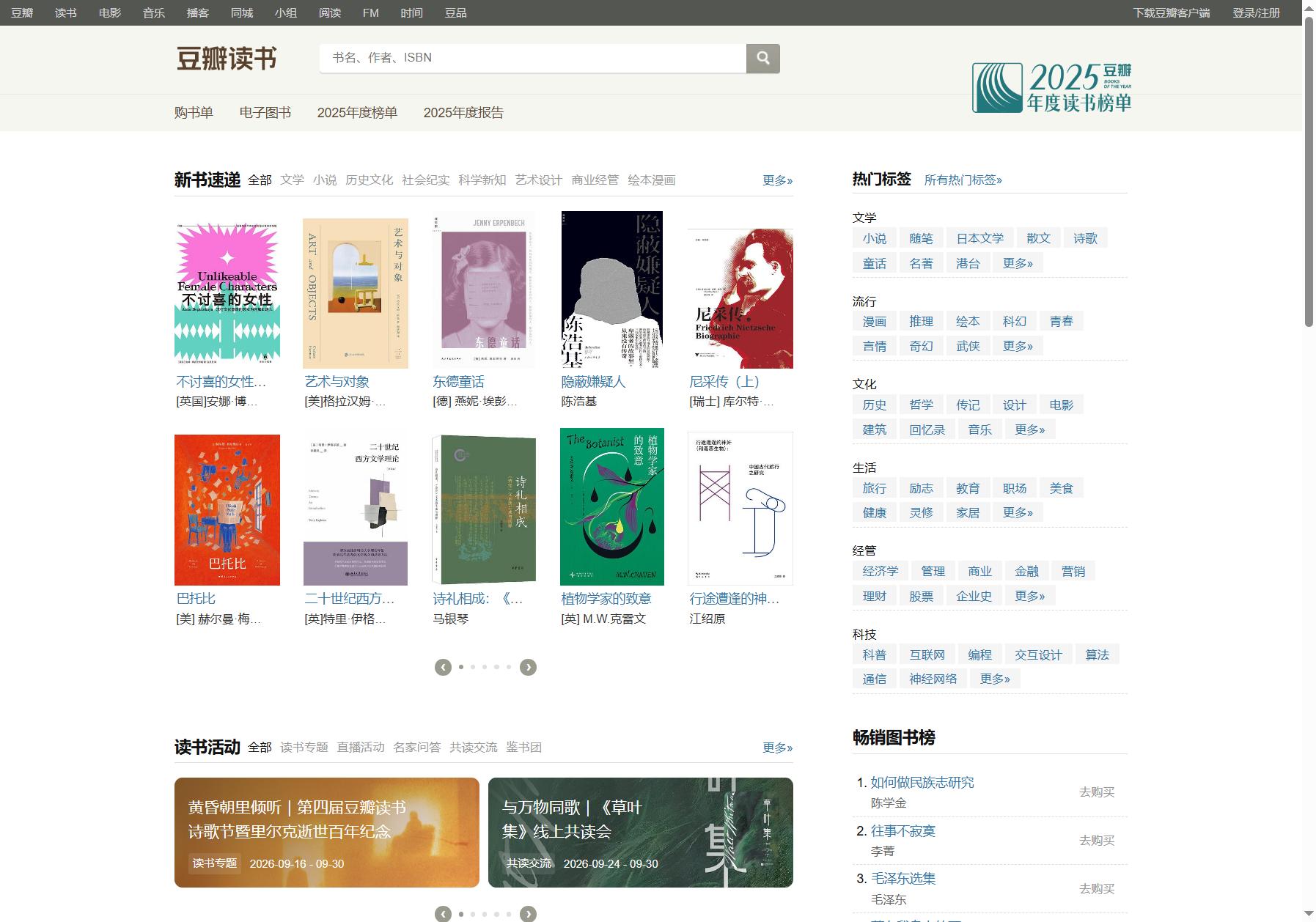Screen dimensions: 1316x922
Task: Open 电子图书 navigation link
Action: 265,112
